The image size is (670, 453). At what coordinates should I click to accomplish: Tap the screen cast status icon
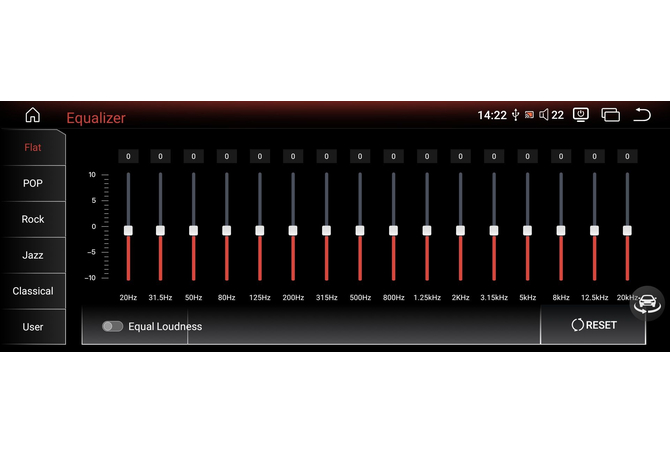[529, 115]
